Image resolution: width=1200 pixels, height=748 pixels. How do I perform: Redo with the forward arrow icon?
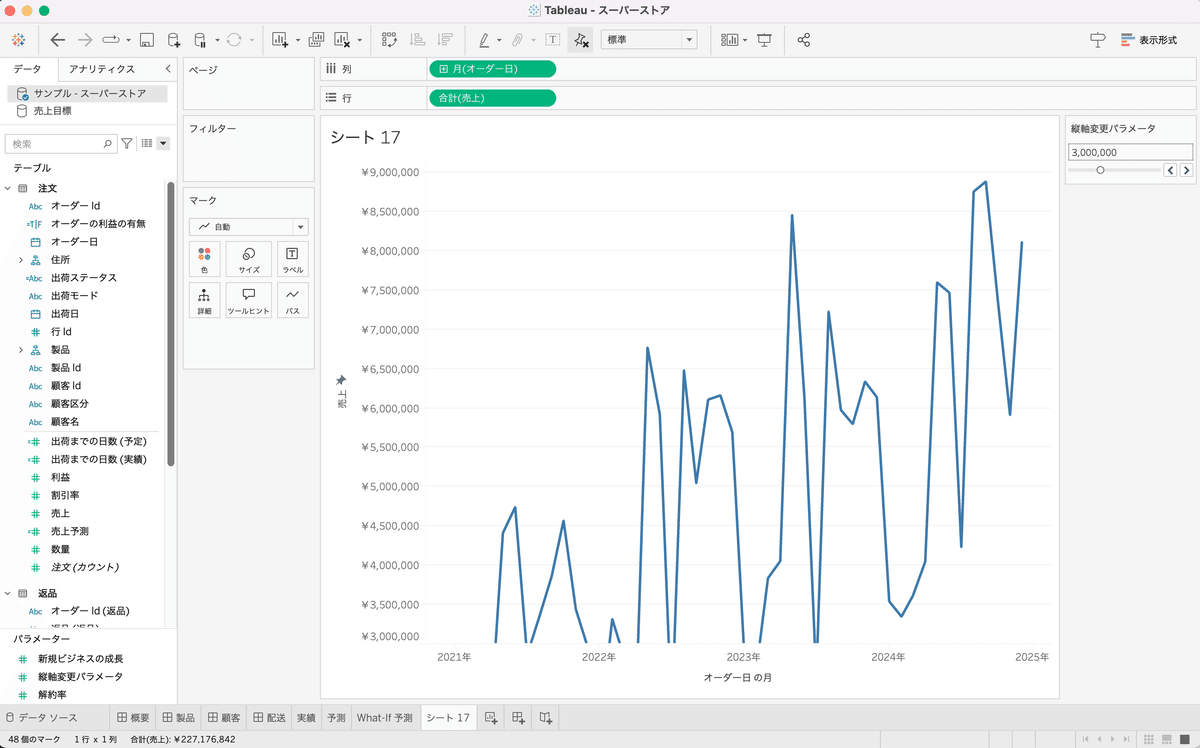[x=85, y=40]
